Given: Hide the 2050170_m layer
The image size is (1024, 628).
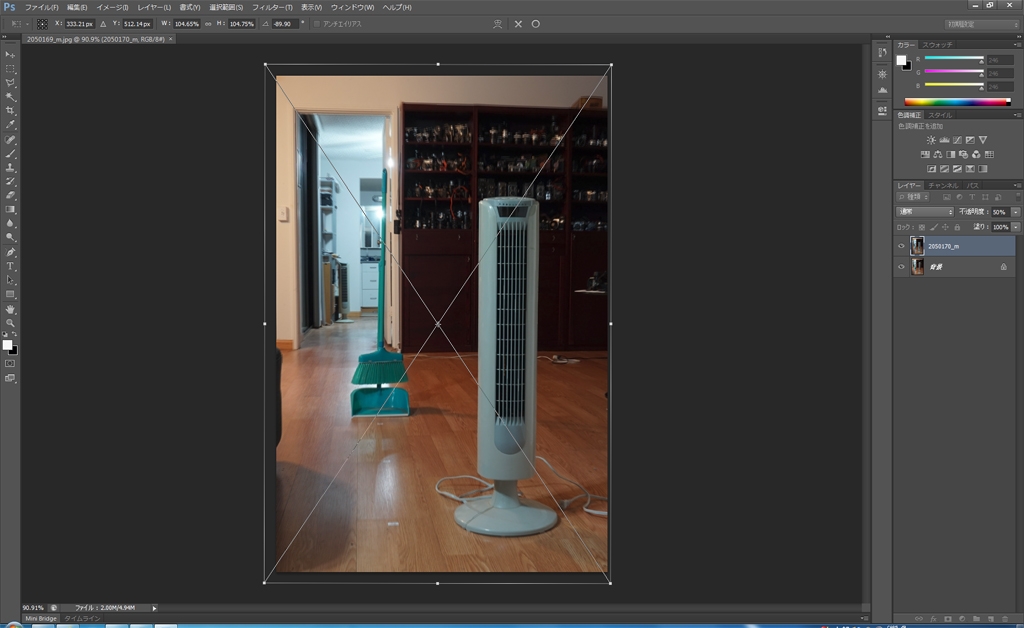Looking at the screenshot, I should [901, 246].
